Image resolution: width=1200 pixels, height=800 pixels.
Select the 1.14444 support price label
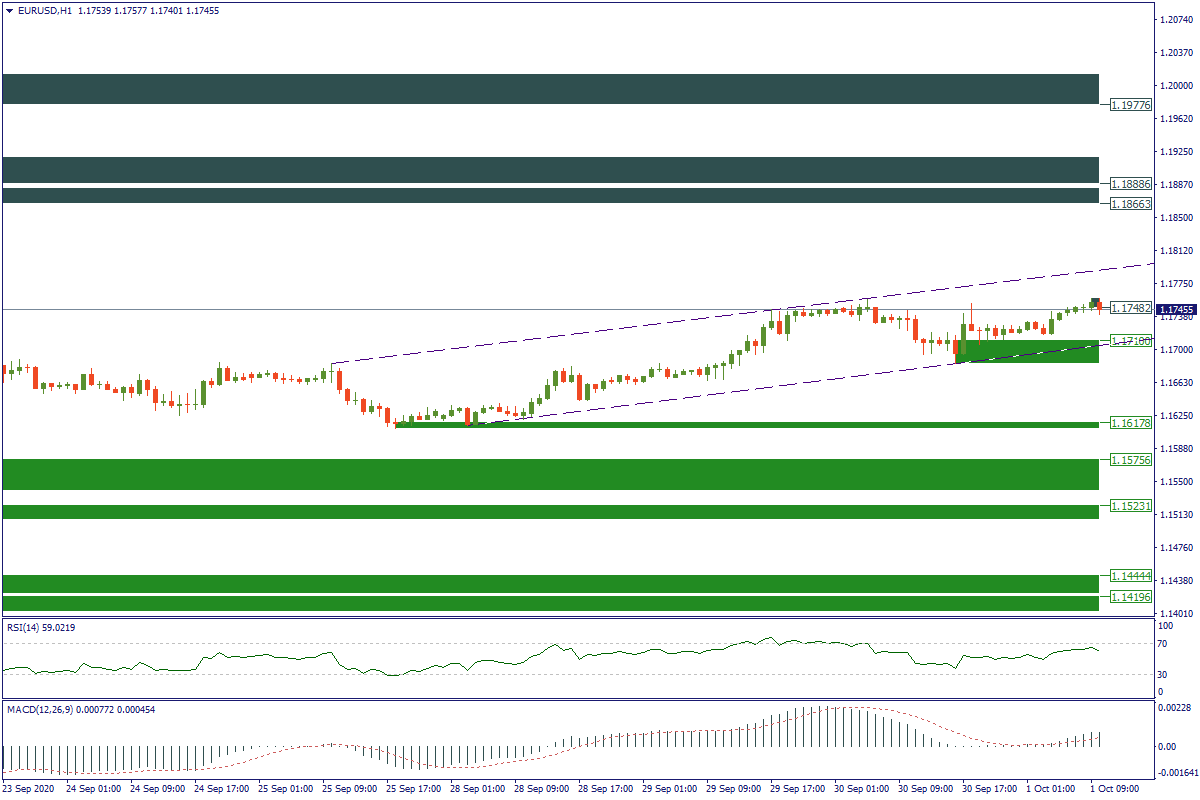tap(1131, 577)
